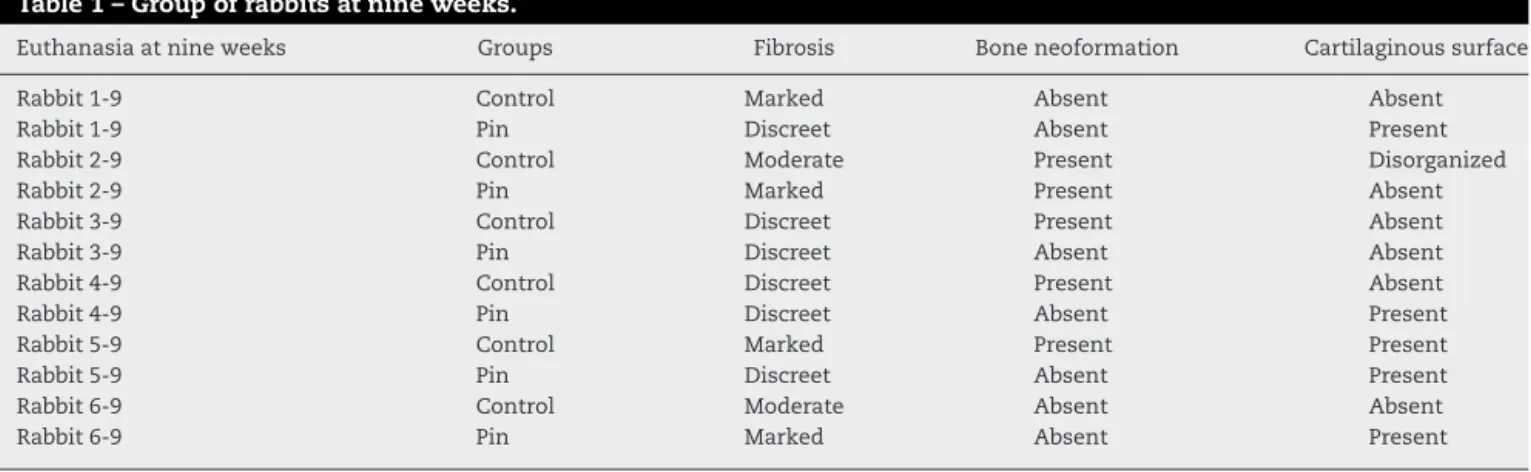Click 'Control' group cell for Rabbit 3-9

515,221
